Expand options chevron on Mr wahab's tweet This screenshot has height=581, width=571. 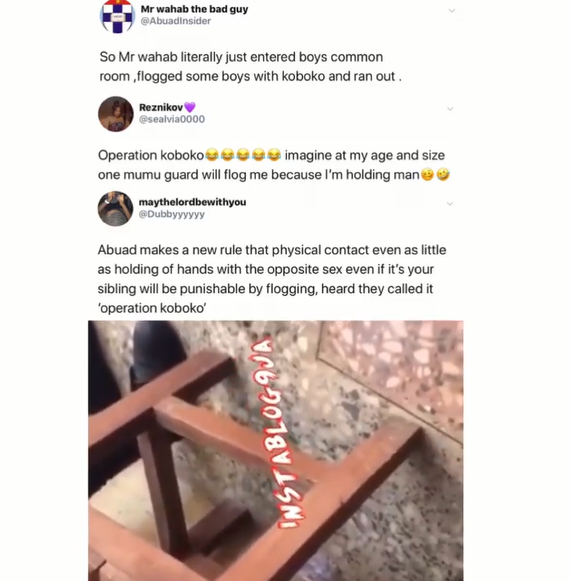(452, 11)
